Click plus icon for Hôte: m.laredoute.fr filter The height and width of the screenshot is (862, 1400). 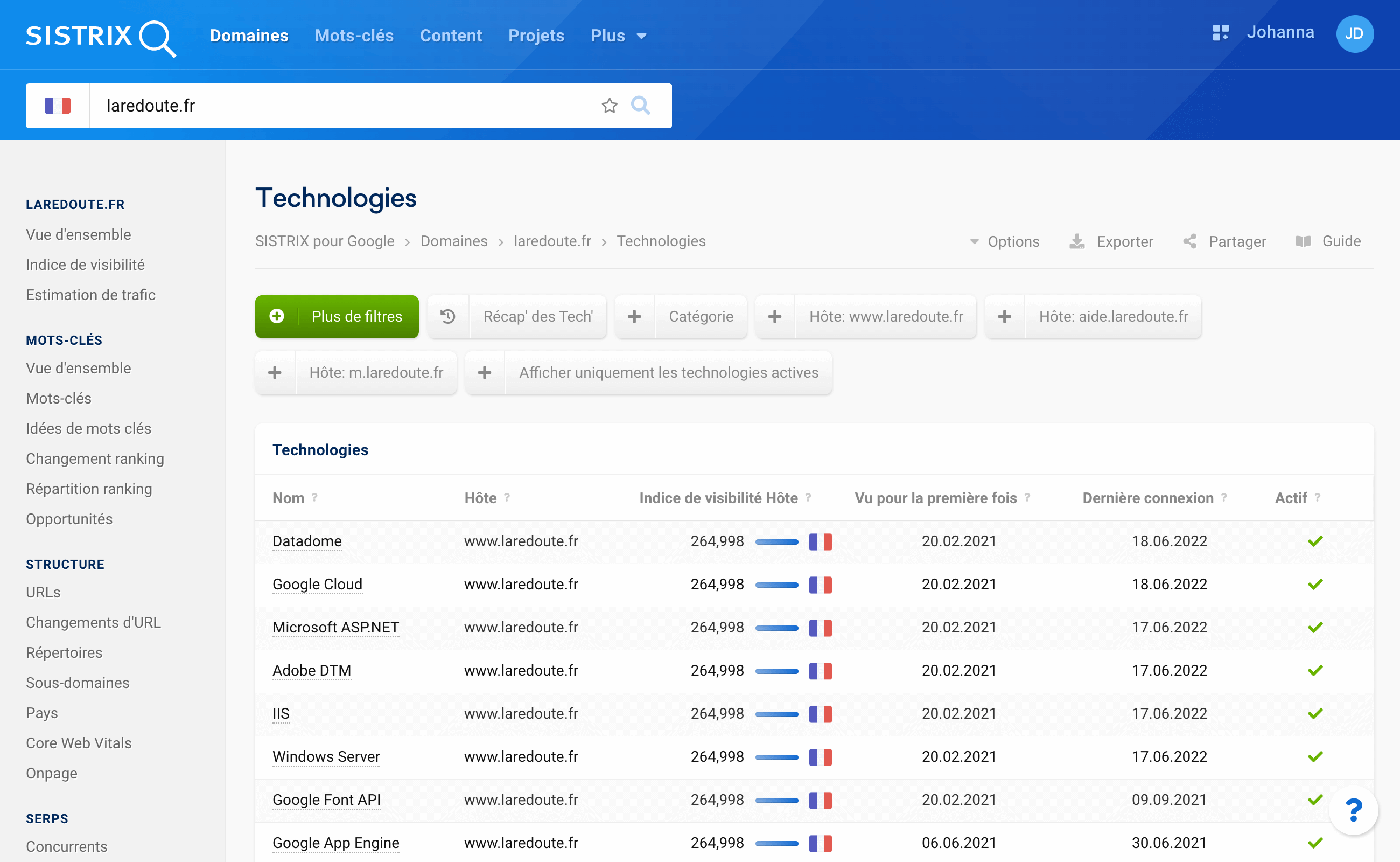[x=275, y=373]
